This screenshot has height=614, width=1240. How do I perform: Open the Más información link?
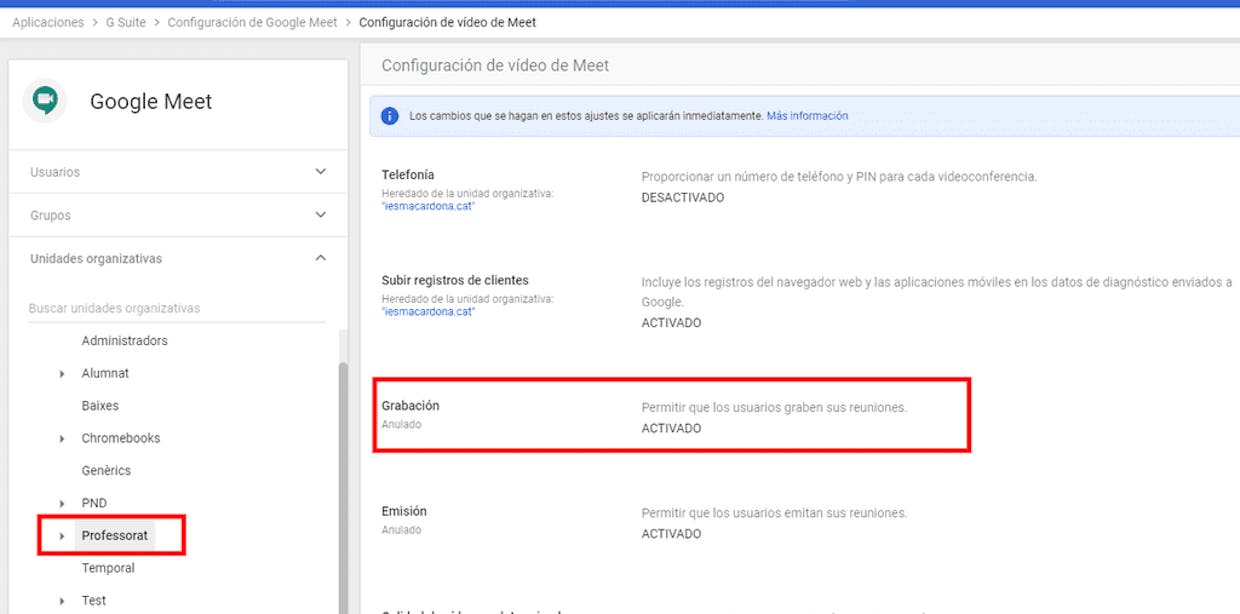[807, 116]
